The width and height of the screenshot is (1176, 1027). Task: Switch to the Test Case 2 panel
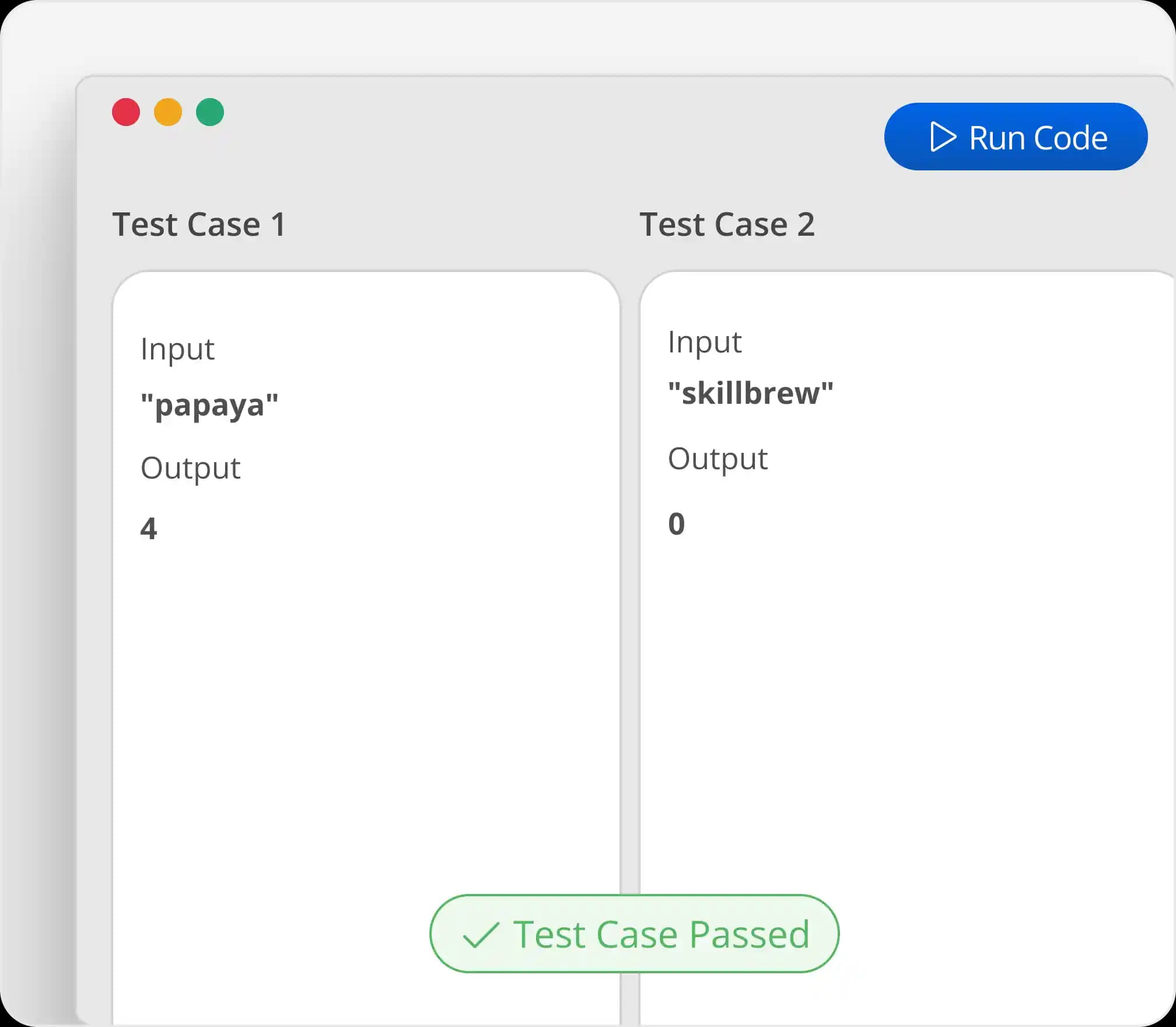[728, 224]
